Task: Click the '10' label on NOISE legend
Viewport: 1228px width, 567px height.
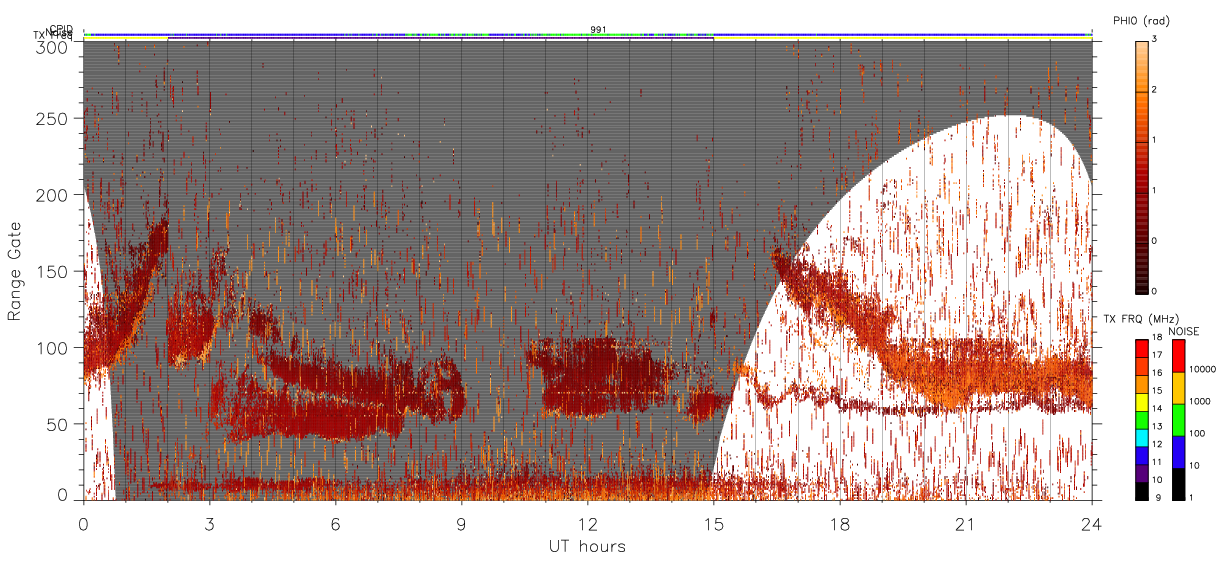Action: (1193, 465)
